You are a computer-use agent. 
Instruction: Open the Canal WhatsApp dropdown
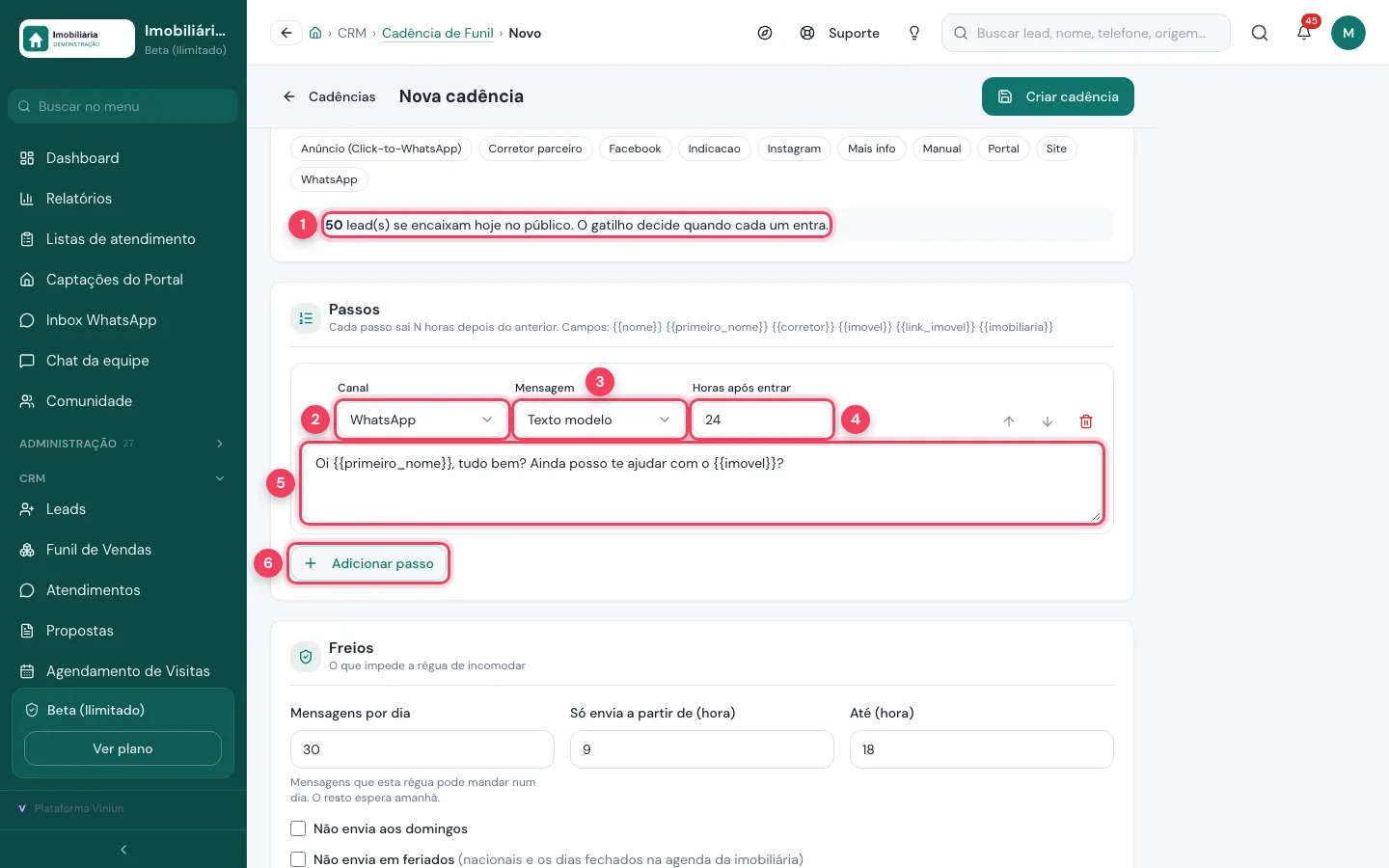point(422,420)
